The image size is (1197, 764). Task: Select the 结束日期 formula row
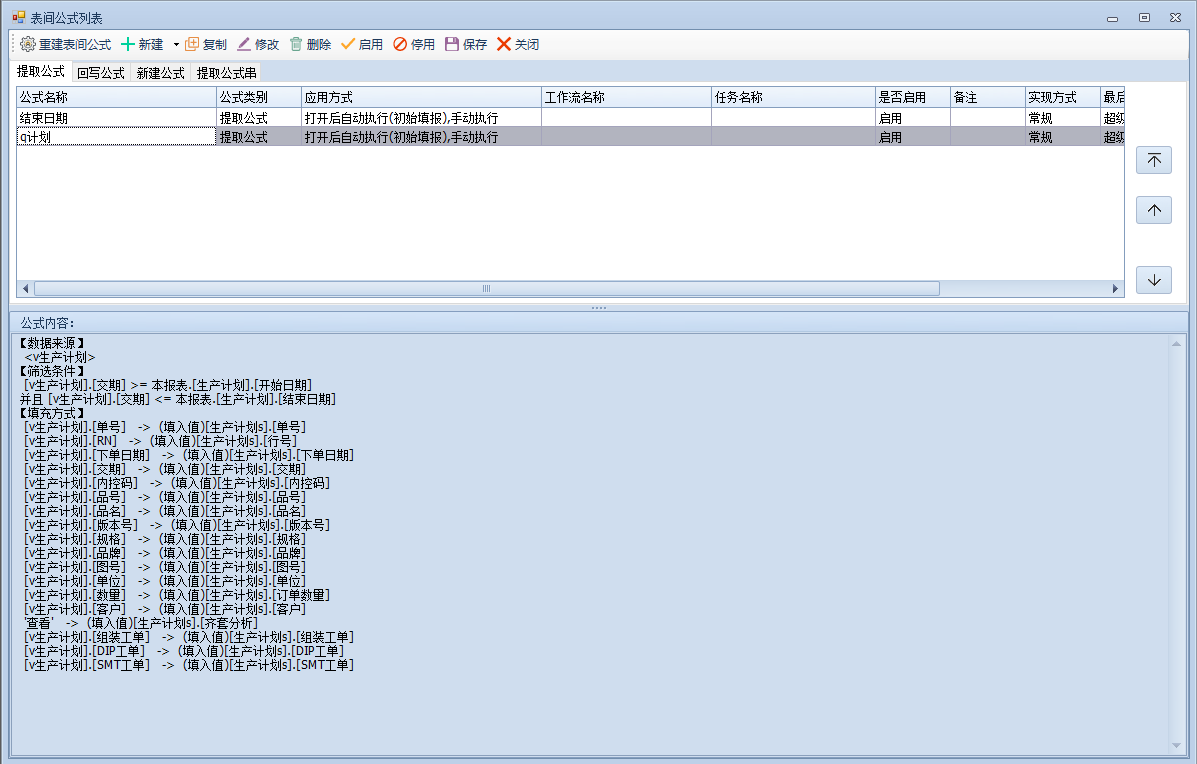115,118
